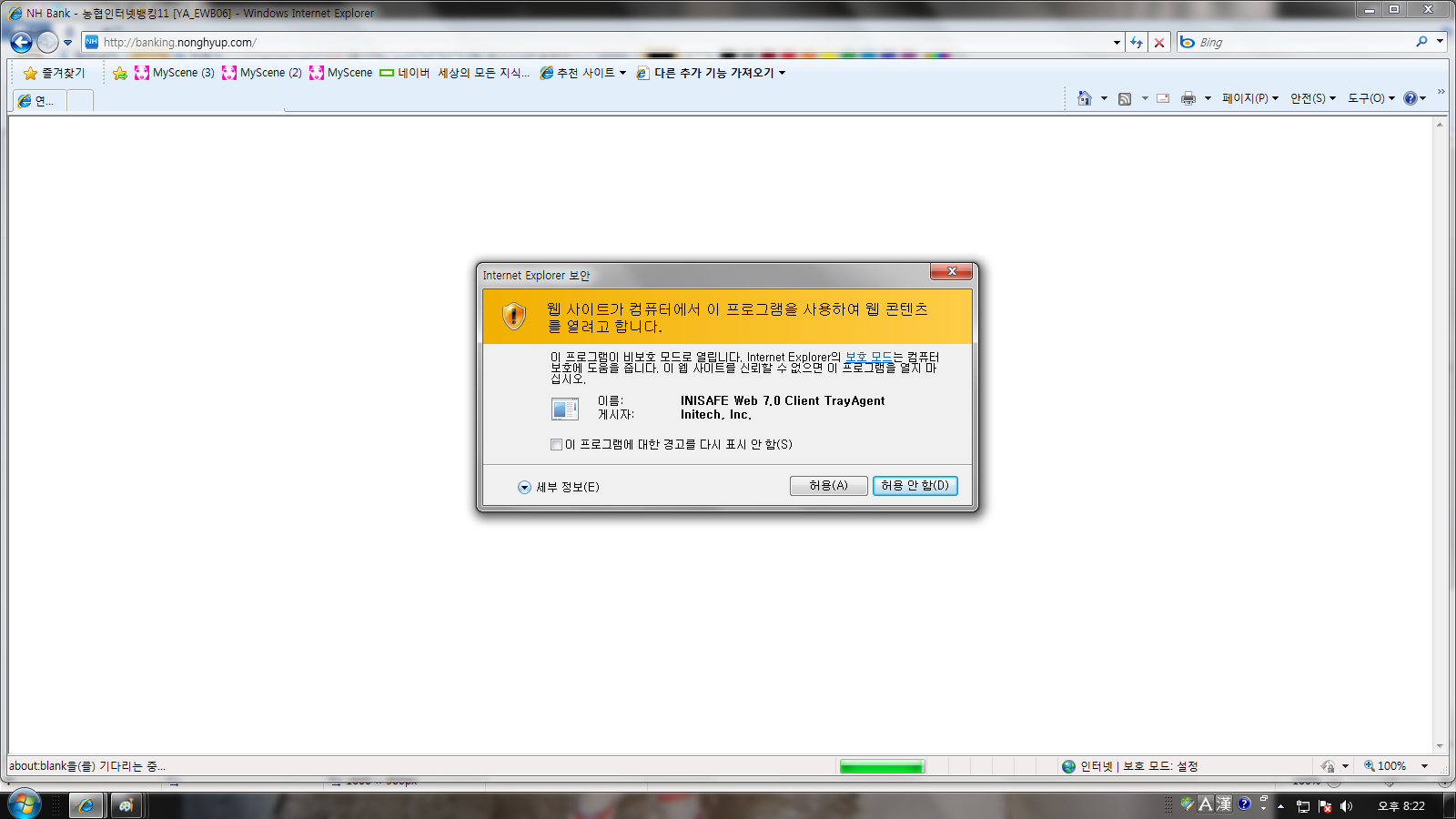Screen dimensions: 1456x819
Task: Click the red Stop loading icon
Action: coord(1159,42)
